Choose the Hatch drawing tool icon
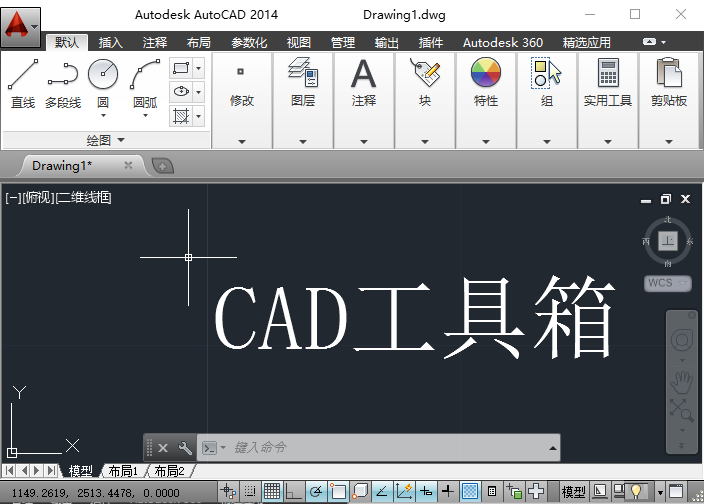The width and height of the screenshot is (704, 504). pos(181,116)
